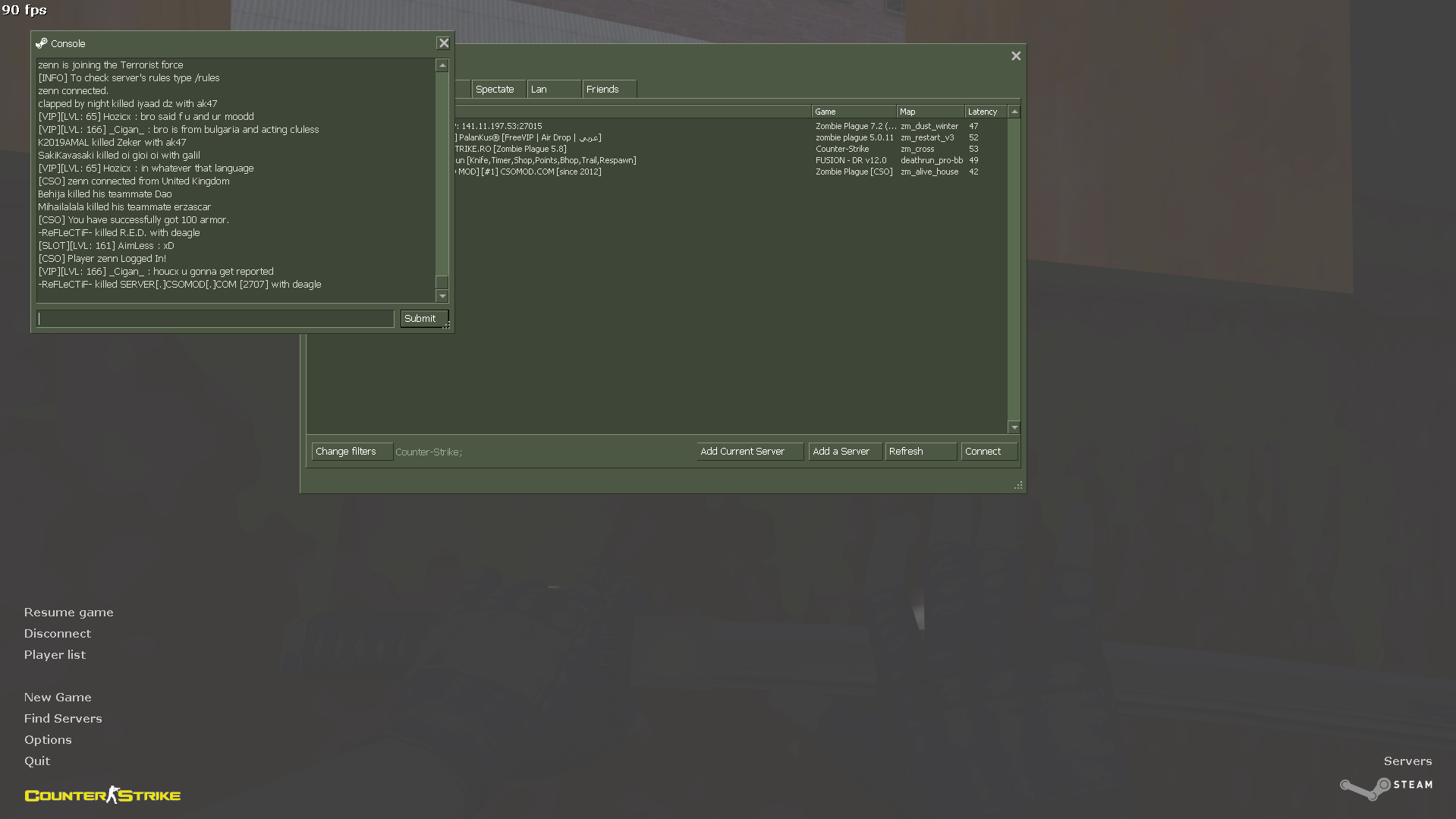Viewport: 1456px width, 819px height.
Task: Click the server list scroll-down arrow
Action: click(1014, 427)
